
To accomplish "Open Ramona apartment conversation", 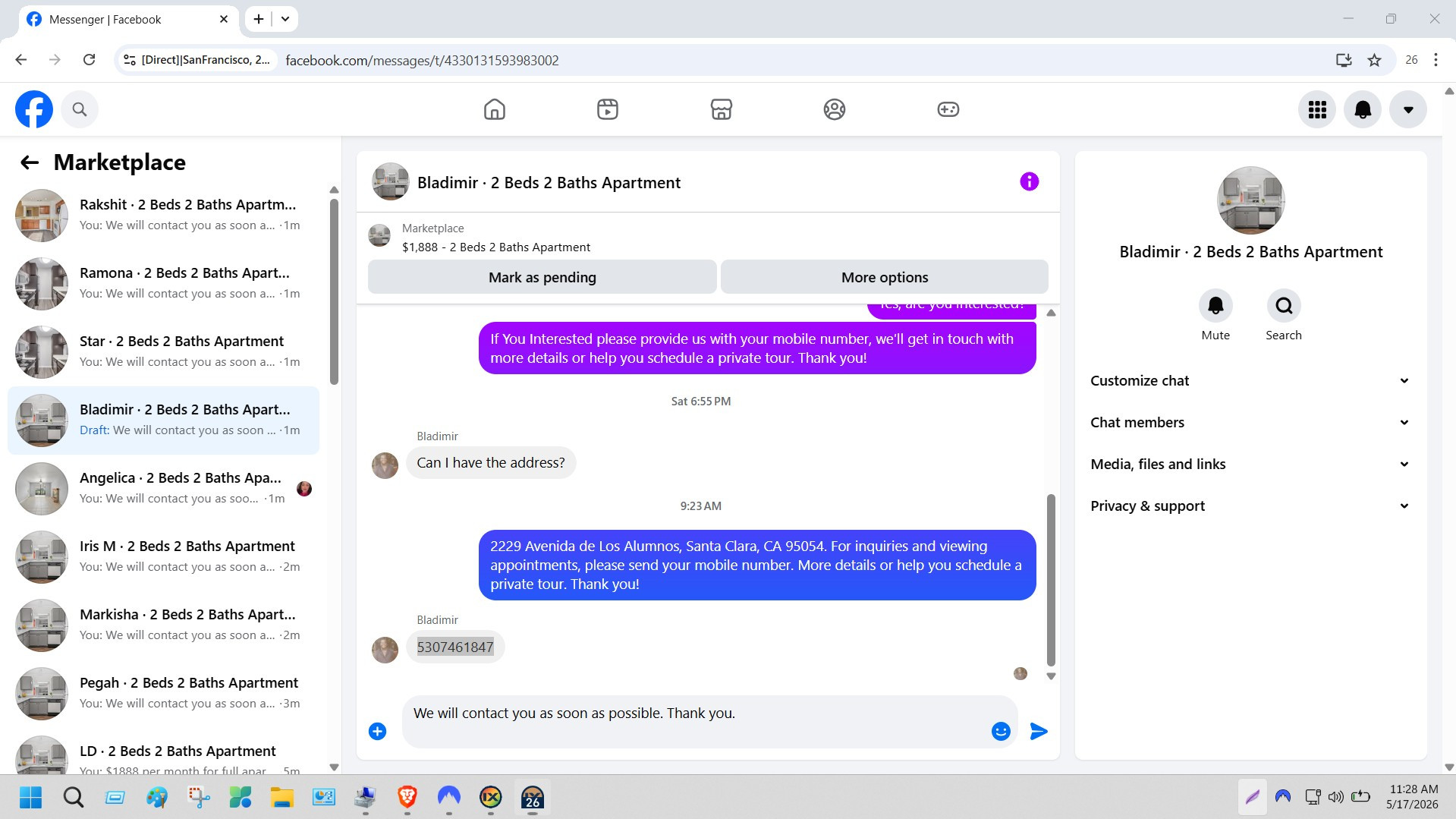I will [163, 284].
